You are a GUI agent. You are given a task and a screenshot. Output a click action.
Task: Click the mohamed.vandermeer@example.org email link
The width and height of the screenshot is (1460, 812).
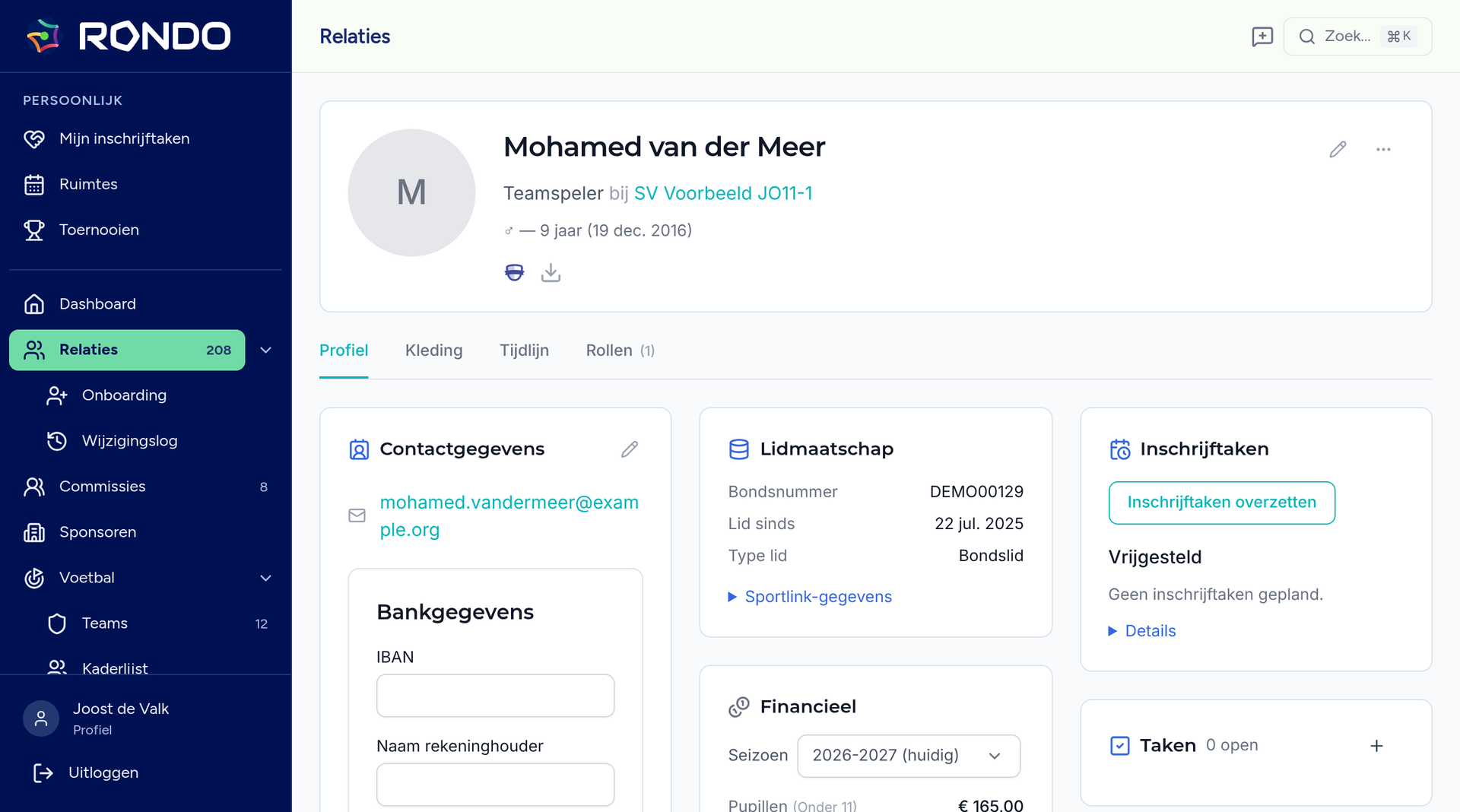tap(509, 516)
